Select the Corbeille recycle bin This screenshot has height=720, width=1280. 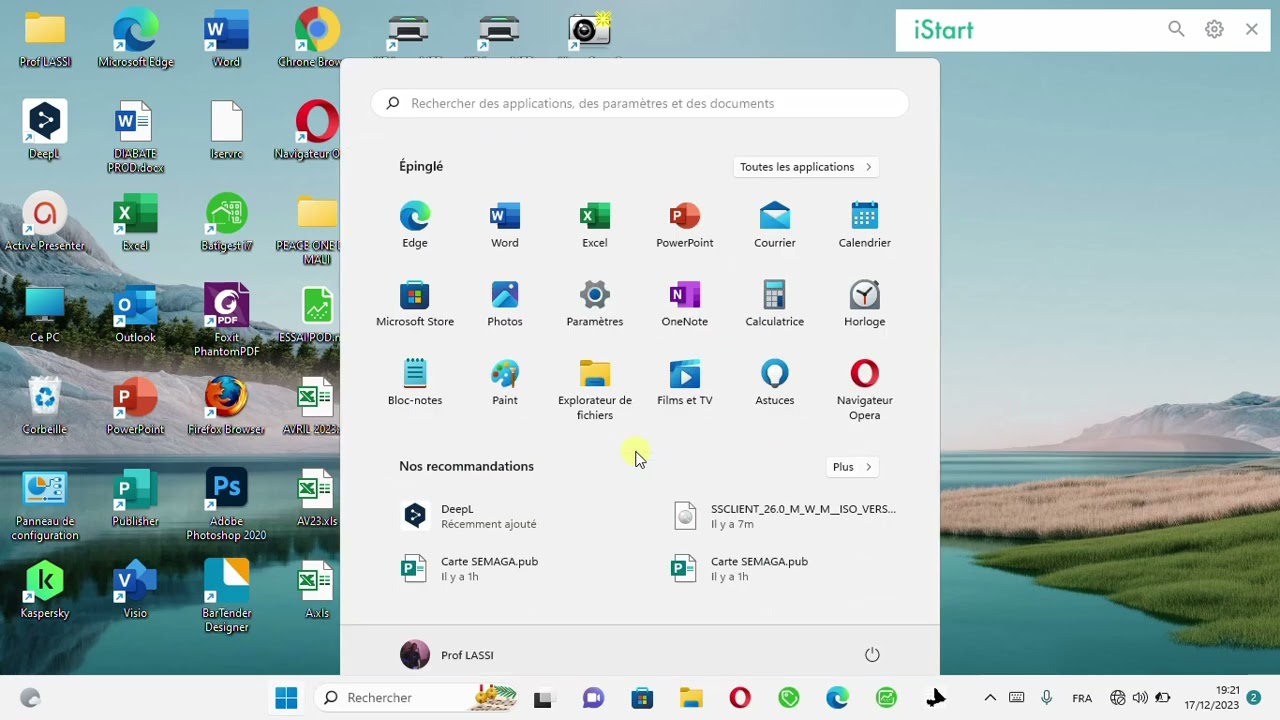pyautogui.click(x=45, y=406)
